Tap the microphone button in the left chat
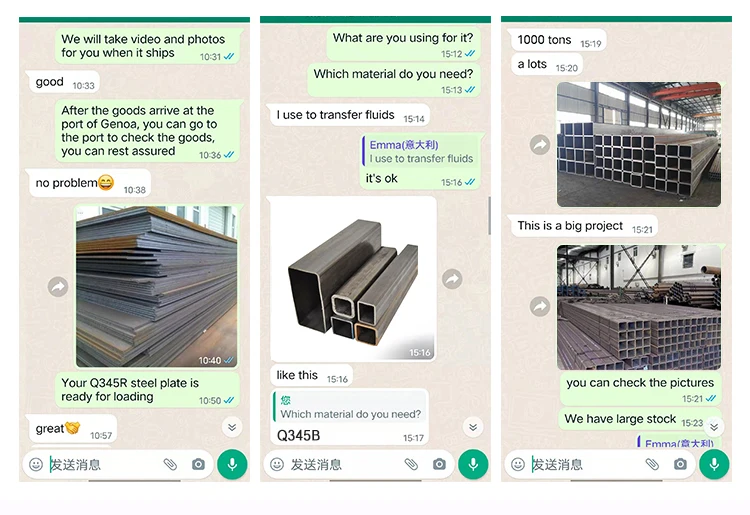The width and height of the screenshot is (750, 515). 232,464
